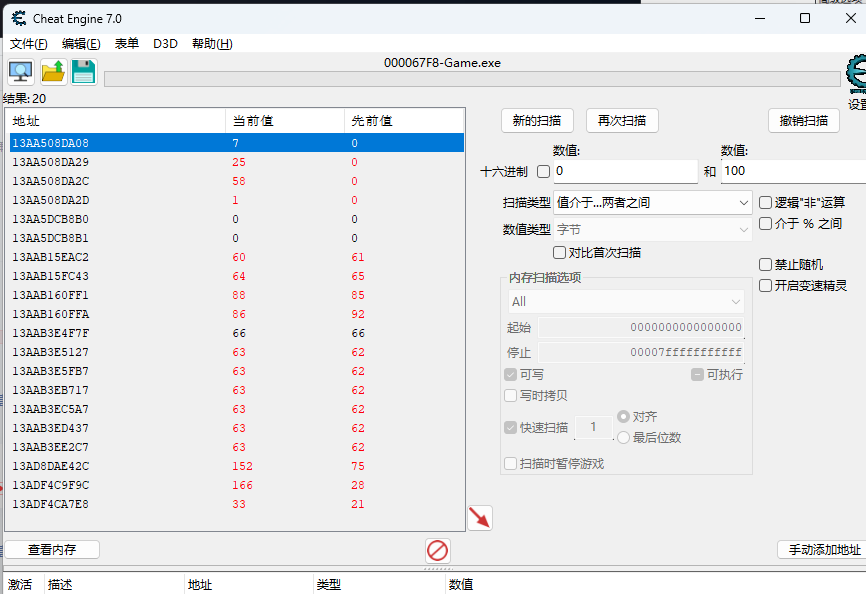This screenshot has height=594, width=866.
Task: Select address row 13AA5DCB8B0
Action: [x=236, y=219]
